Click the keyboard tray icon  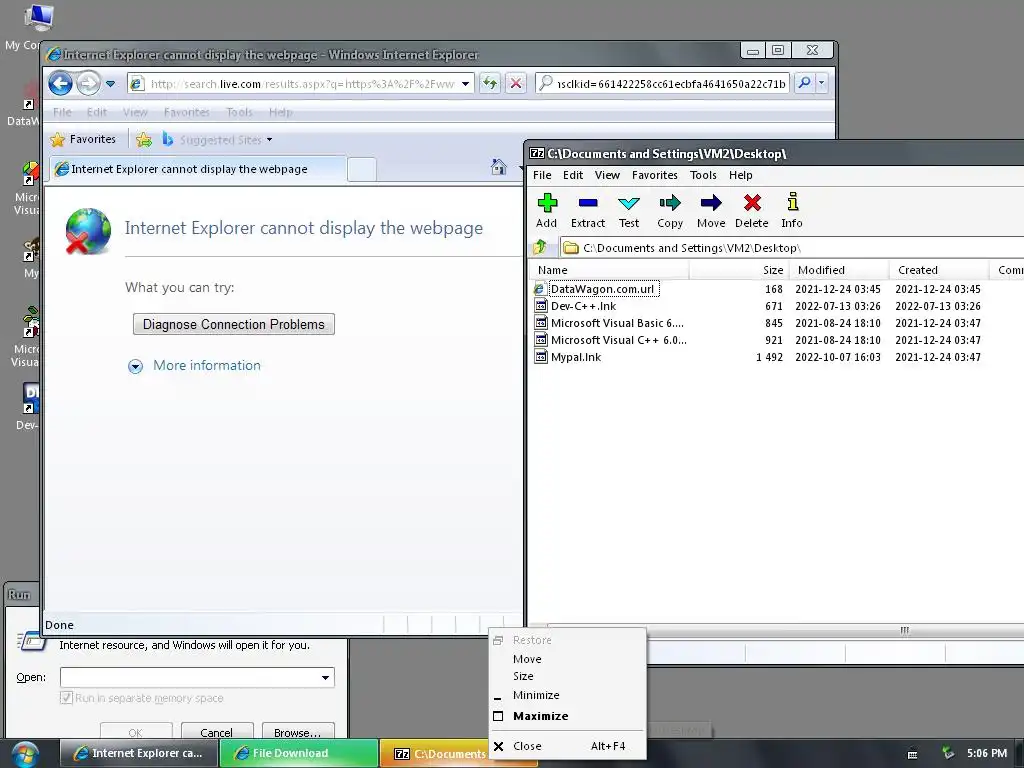tap(912, 754)
